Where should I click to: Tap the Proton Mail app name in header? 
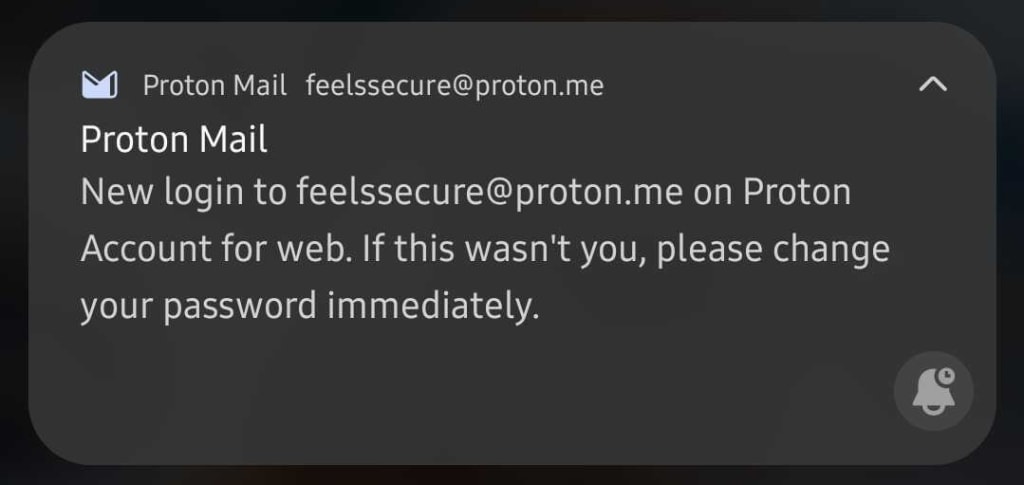(x=214, y=86)
